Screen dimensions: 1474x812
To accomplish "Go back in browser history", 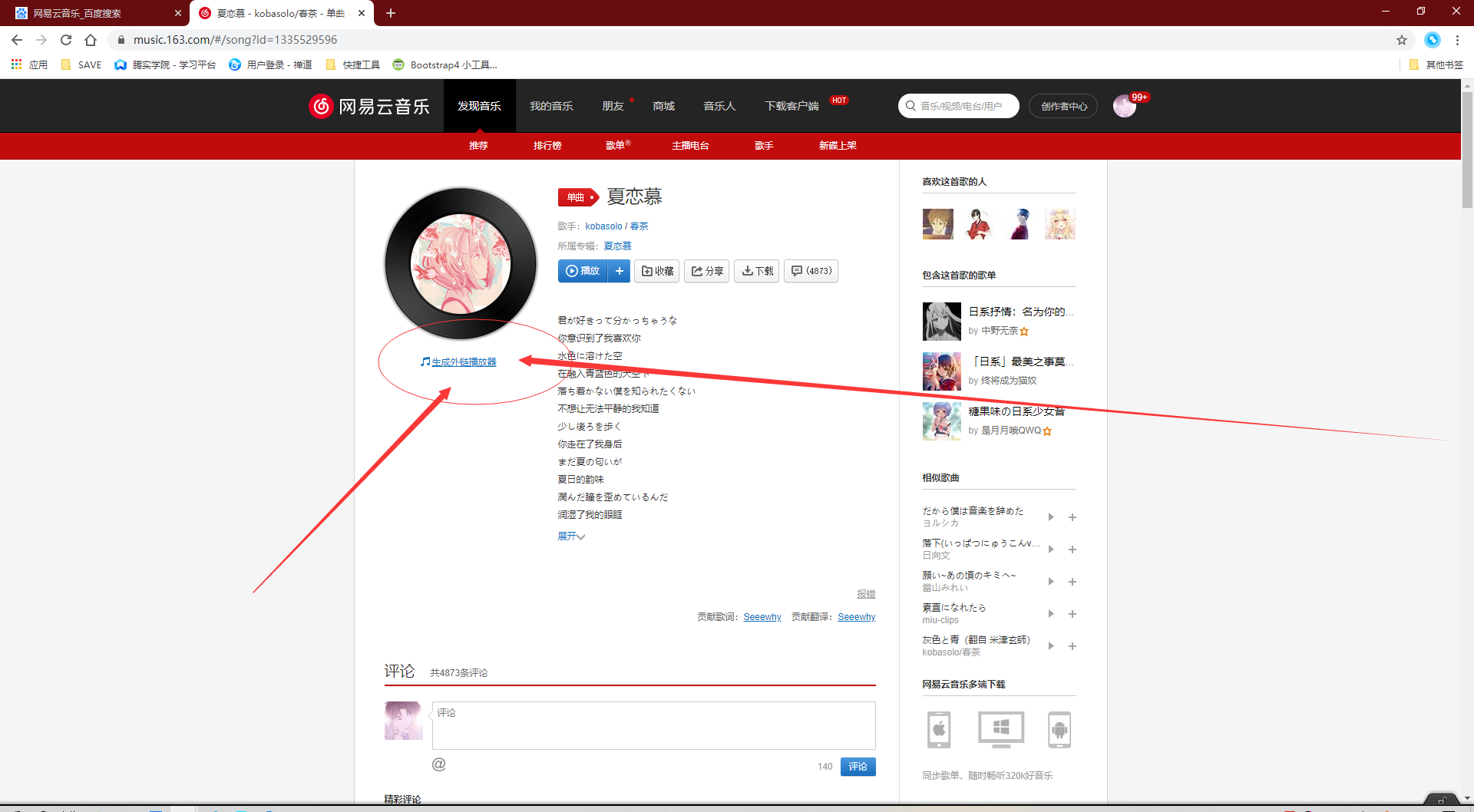I will click(x=17, y=40).
